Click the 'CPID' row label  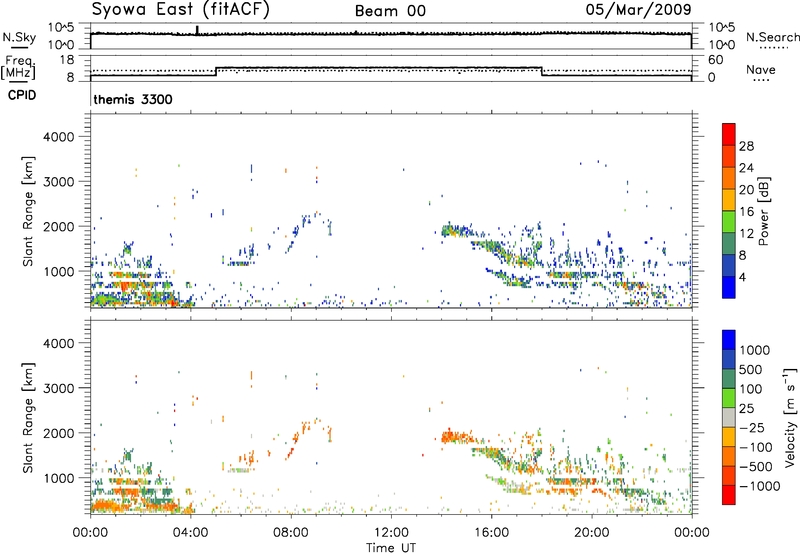(x=22, y=95)
